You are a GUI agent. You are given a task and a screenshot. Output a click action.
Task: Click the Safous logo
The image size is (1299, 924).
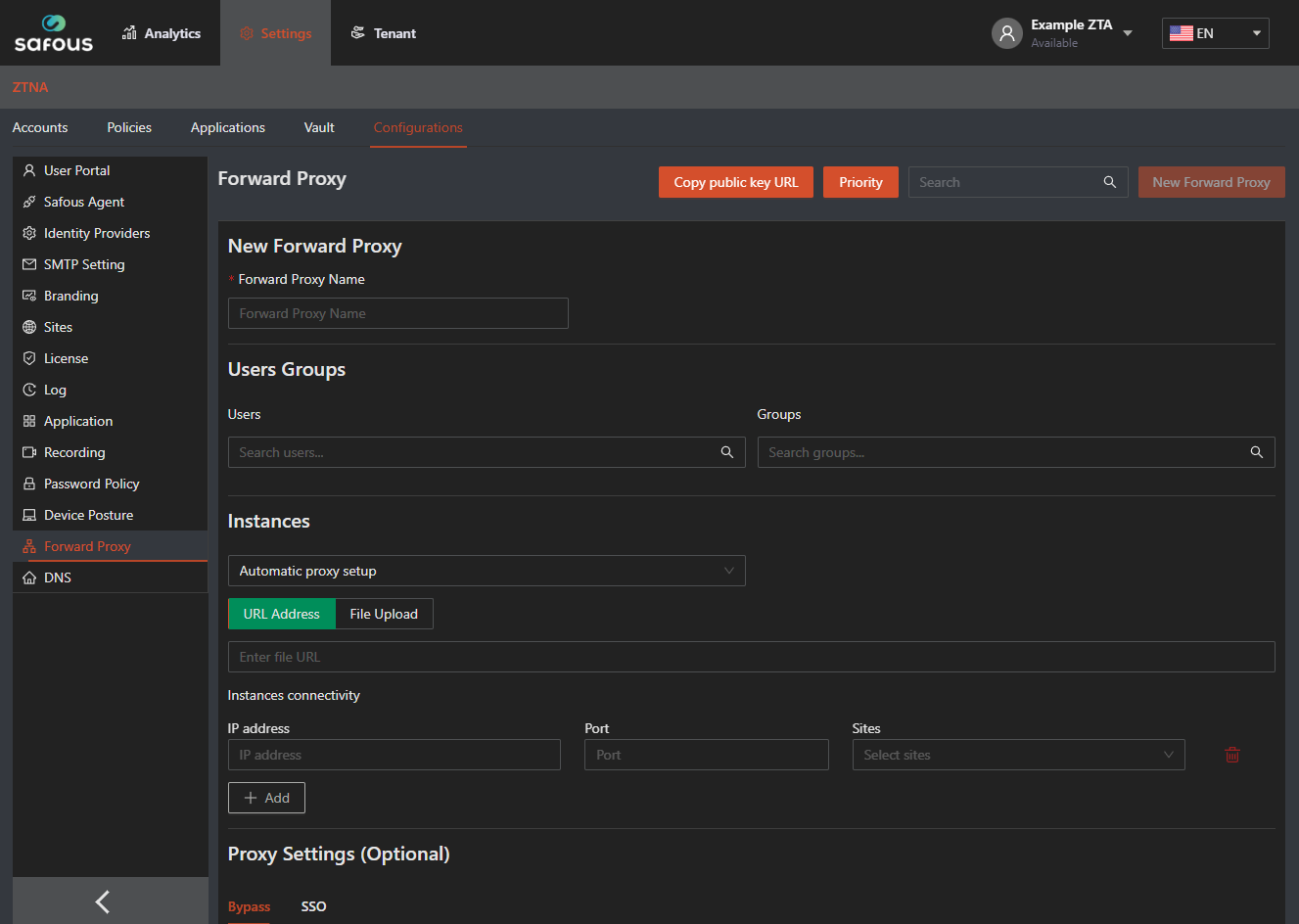54,33
